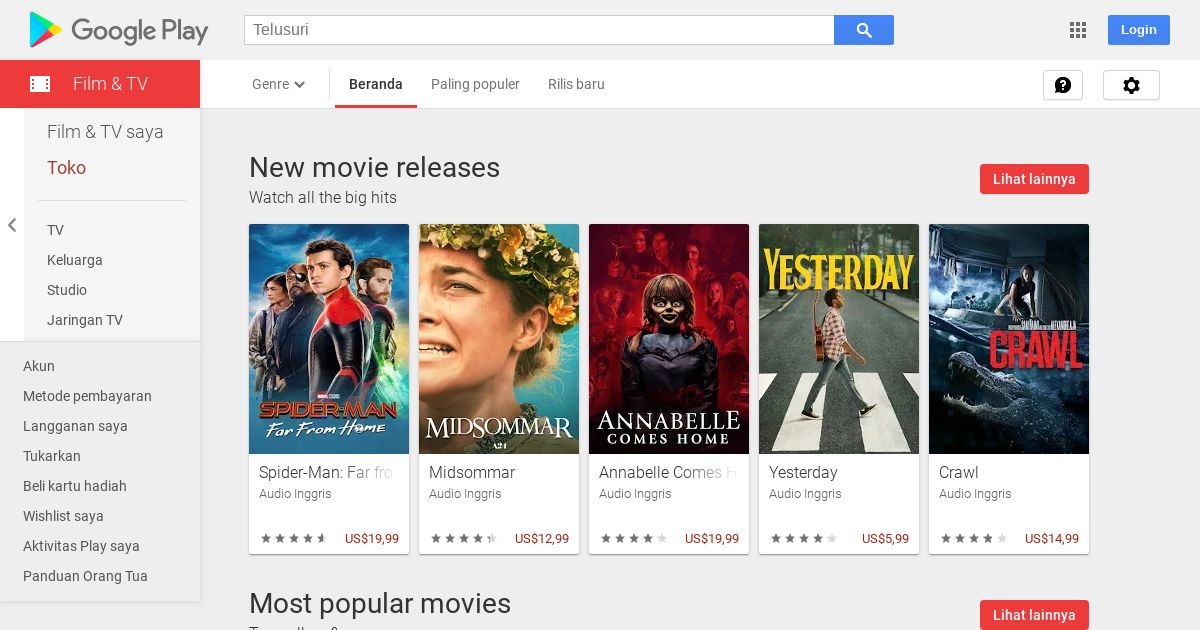Click the Film & TV red header
The image size is (1200, 630).
point(100,84)
